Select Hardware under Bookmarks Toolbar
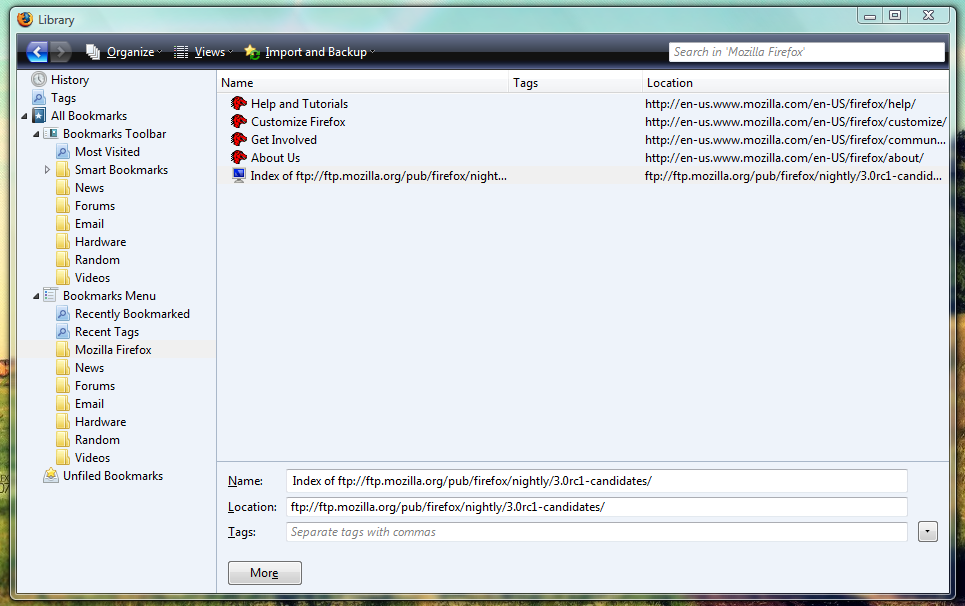 (100, 242)
